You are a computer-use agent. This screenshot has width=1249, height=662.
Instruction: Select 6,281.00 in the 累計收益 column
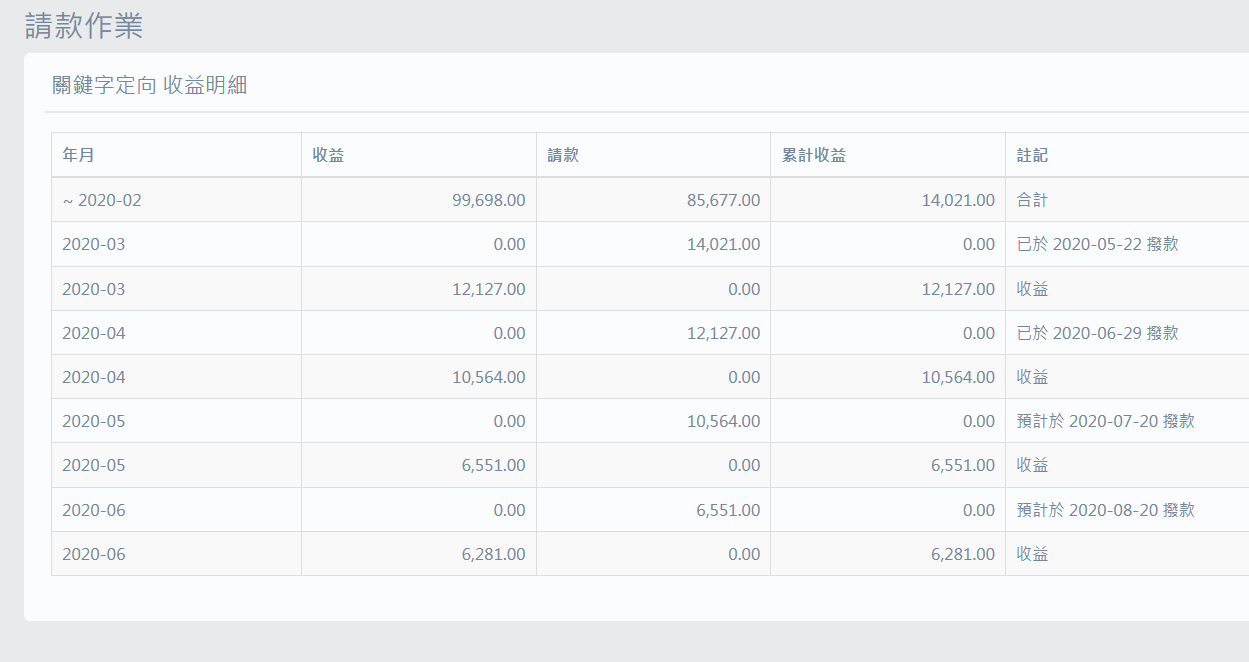(962, 554)
